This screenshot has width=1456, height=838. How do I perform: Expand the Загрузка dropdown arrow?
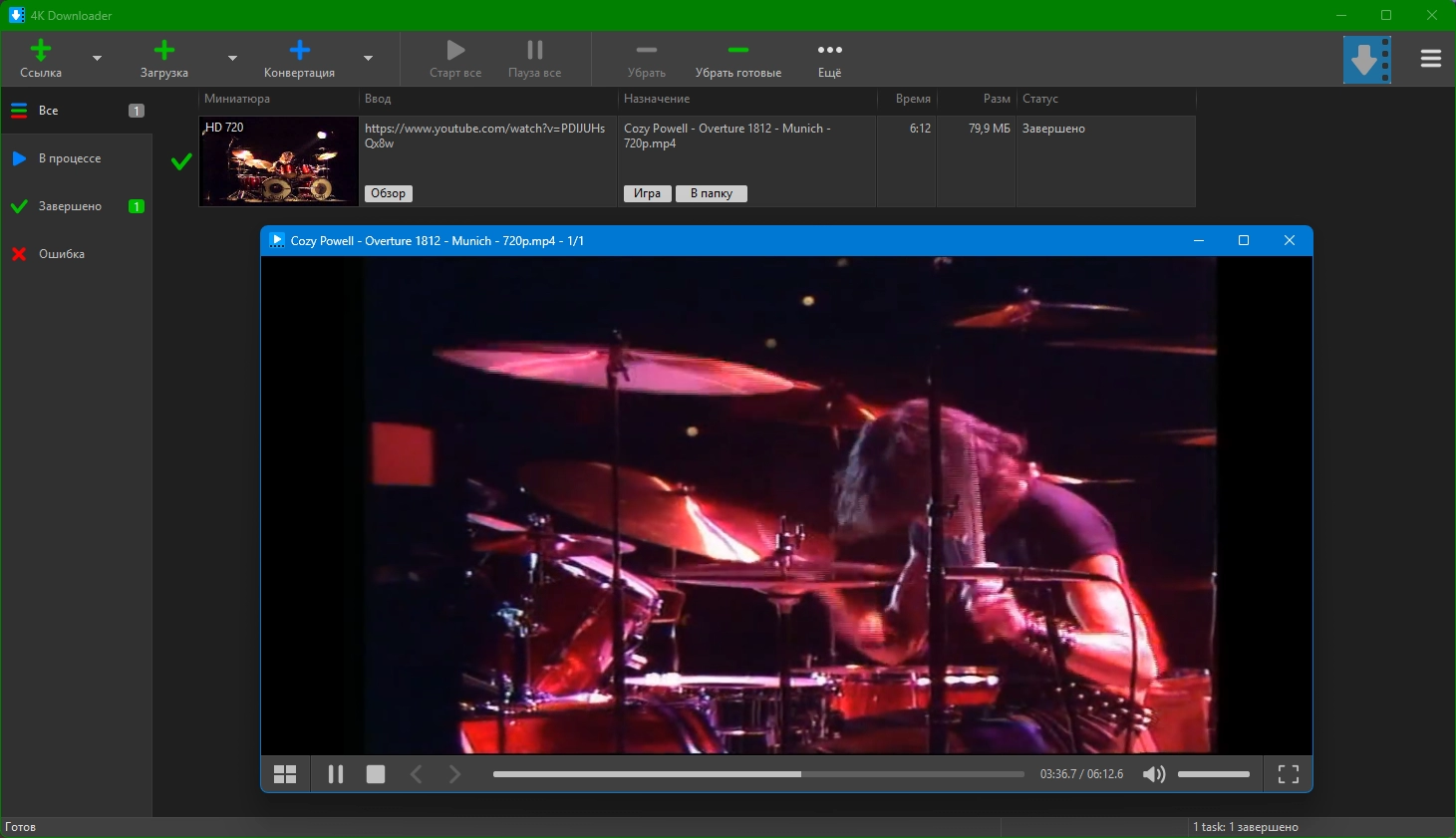232,59
